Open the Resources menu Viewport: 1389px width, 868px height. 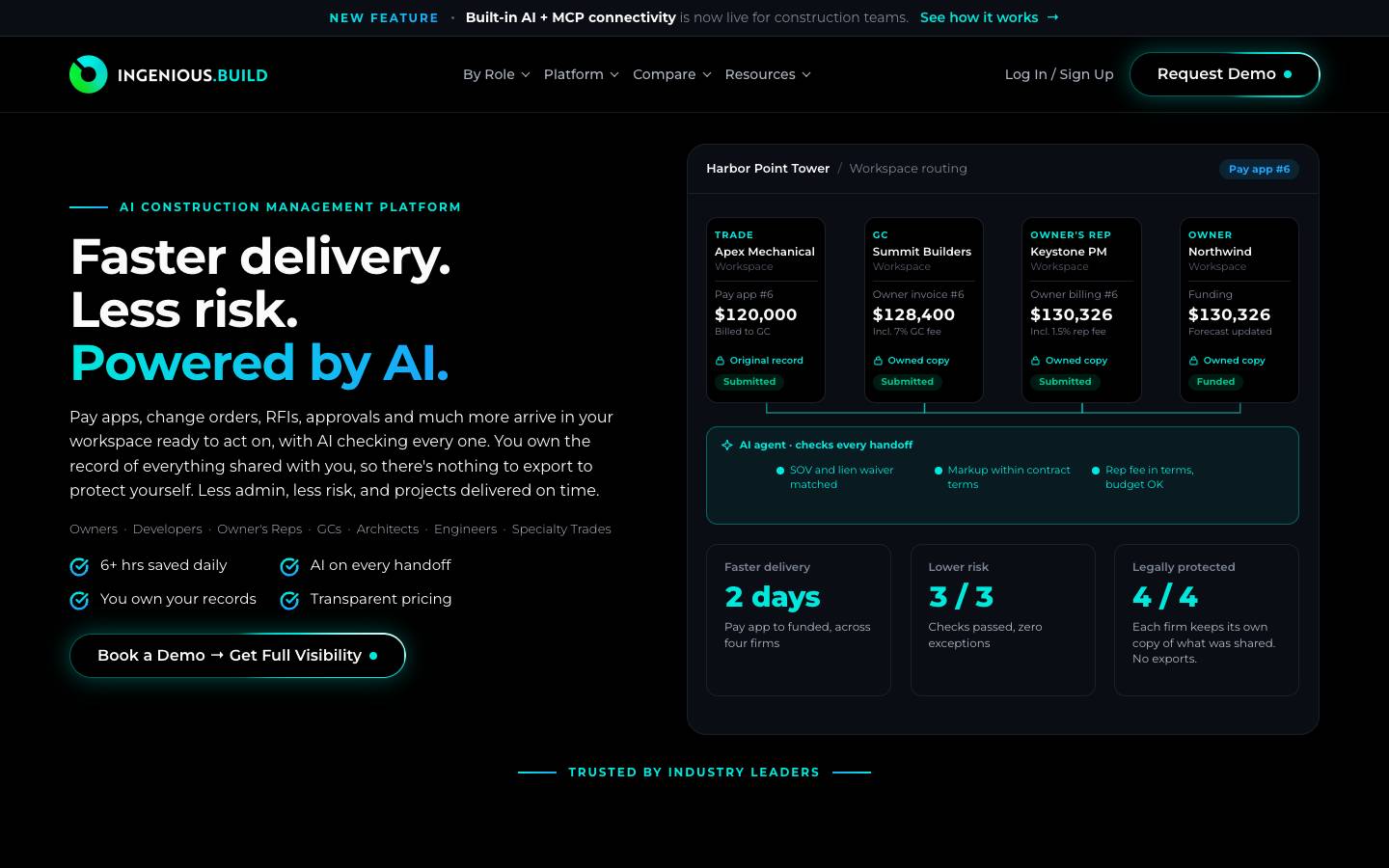pyautogui.click(x=768, y=74)
